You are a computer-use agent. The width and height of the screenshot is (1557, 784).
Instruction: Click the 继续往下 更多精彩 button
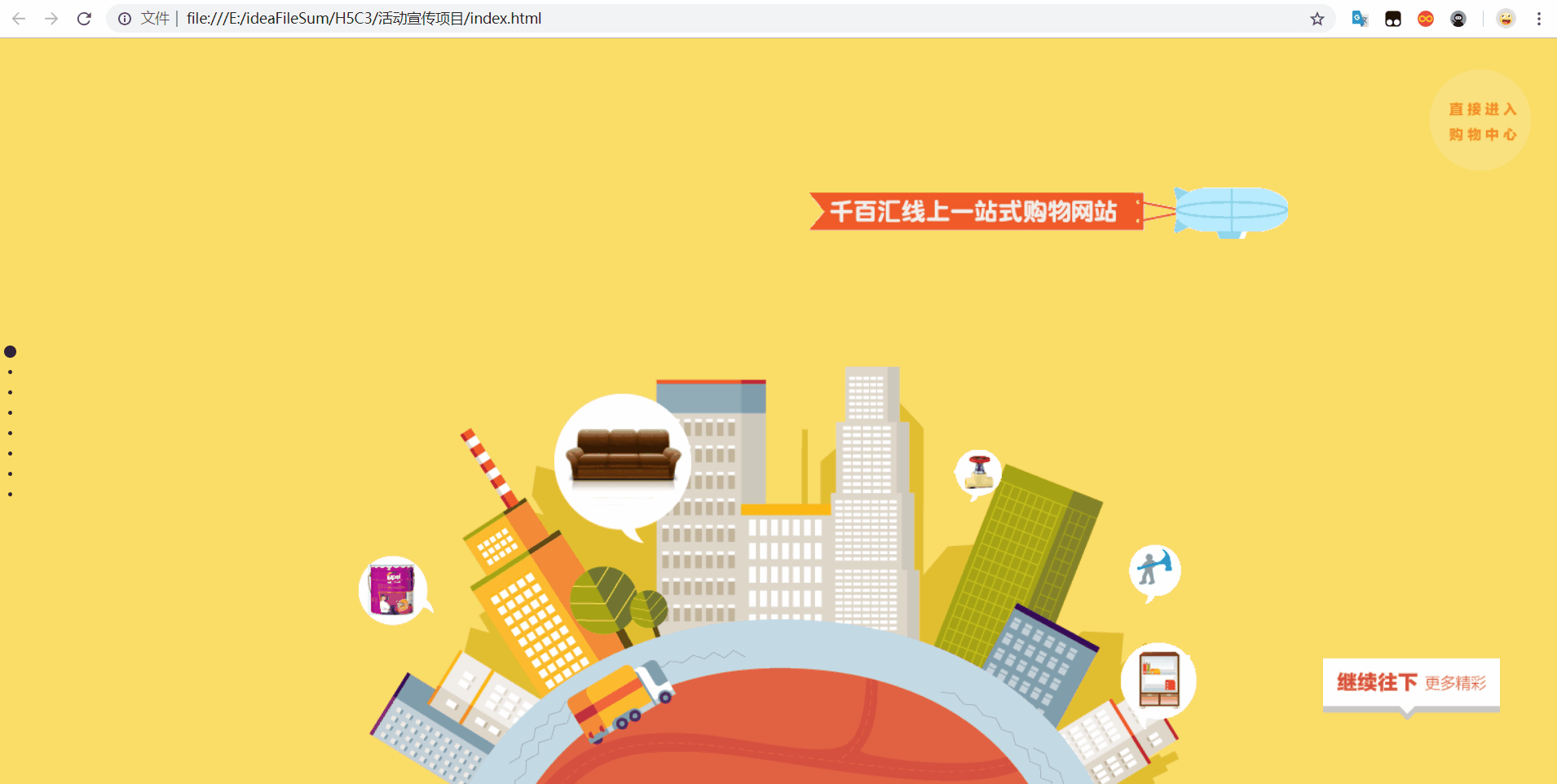click(1411, 685)
